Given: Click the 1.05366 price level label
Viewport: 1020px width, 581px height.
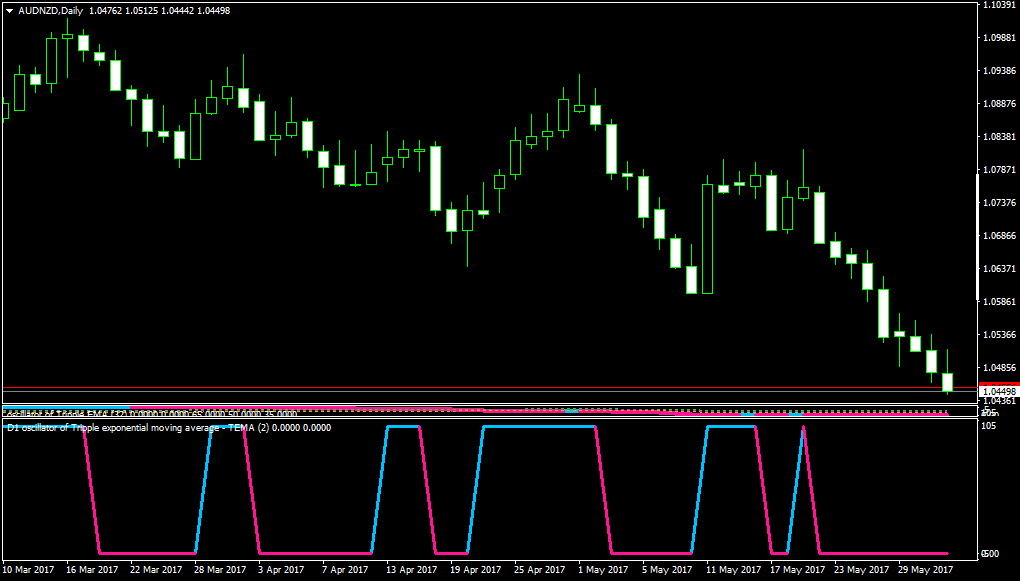Looking at the screenshot, I should point(1000,335).
